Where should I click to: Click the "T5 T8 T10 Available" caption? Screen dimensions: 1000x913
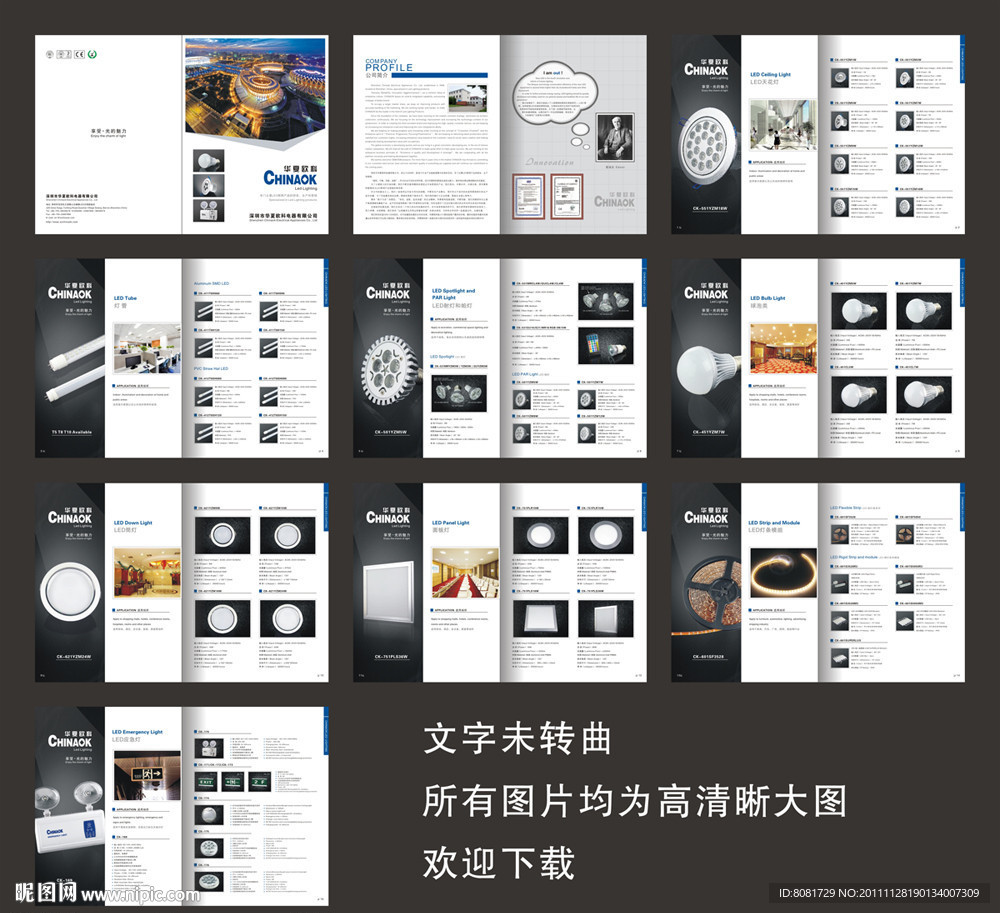coord(71,432)
